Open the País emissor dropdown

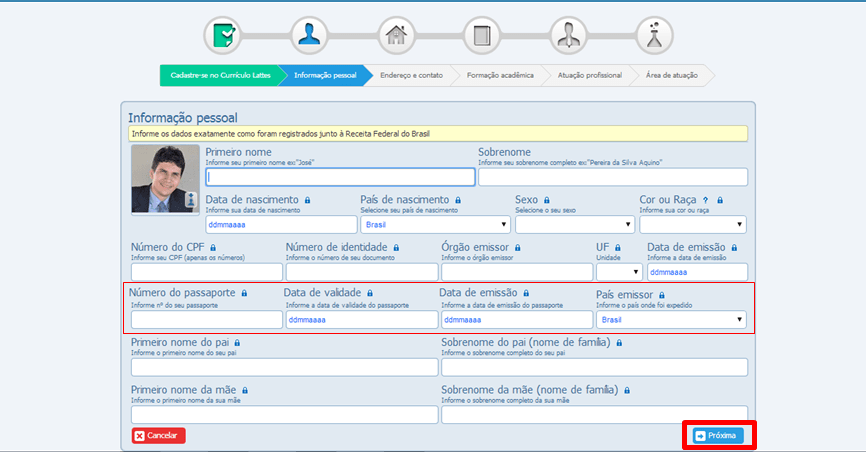coord(671,320)
